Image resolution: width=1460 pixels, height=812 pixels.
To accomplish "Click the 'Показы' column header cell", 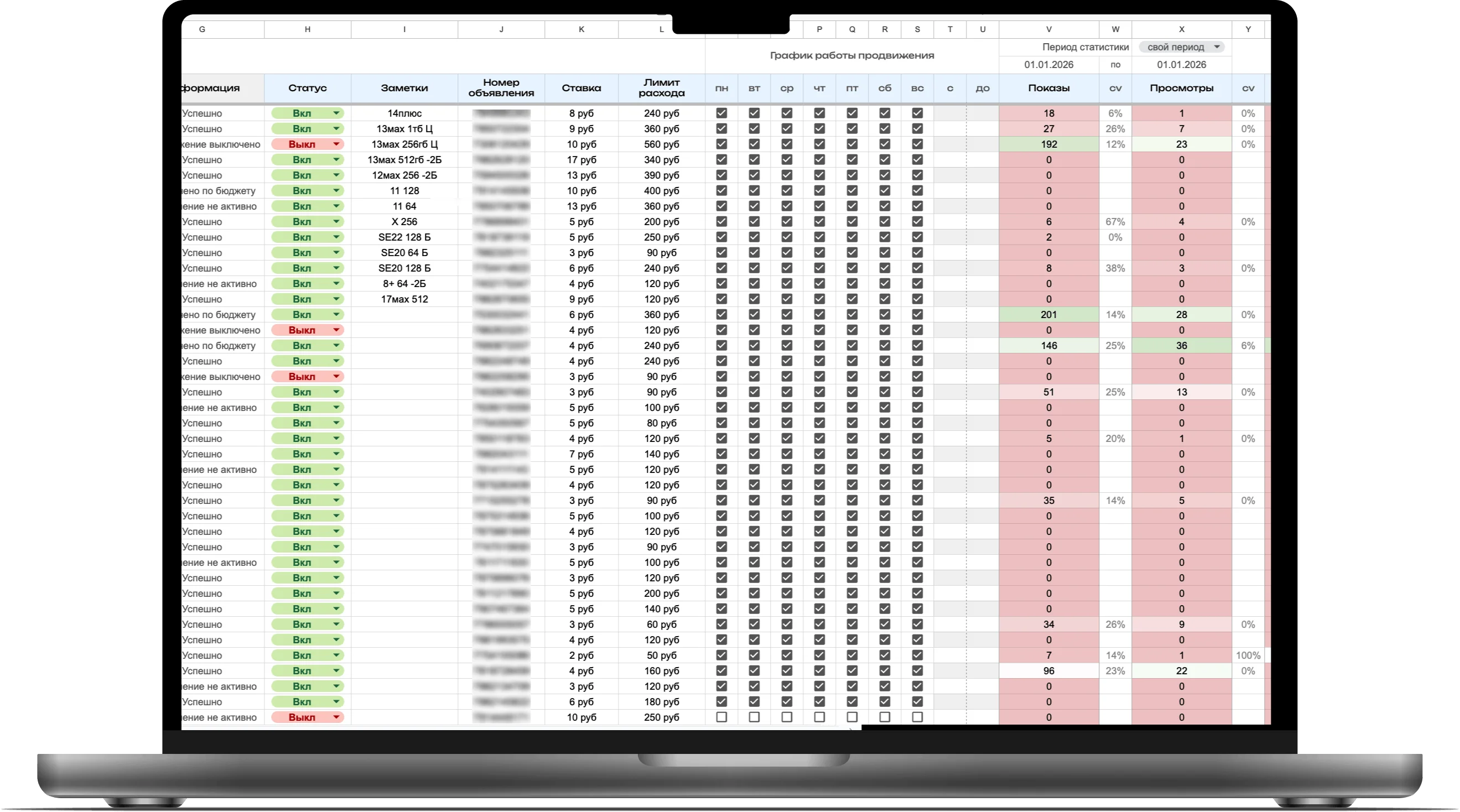I will [1048, 88].
